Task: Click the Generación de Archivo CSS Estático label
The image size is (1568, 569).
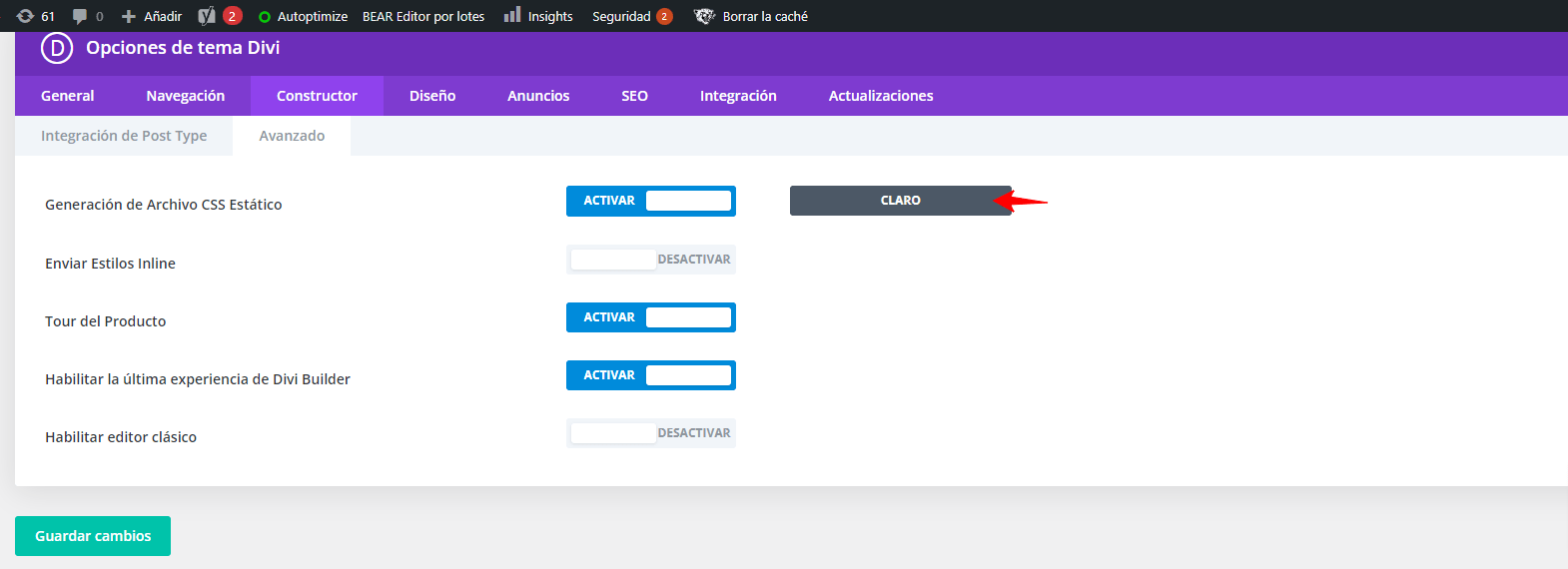Action: pyautogui.click(x=164, y=205)
